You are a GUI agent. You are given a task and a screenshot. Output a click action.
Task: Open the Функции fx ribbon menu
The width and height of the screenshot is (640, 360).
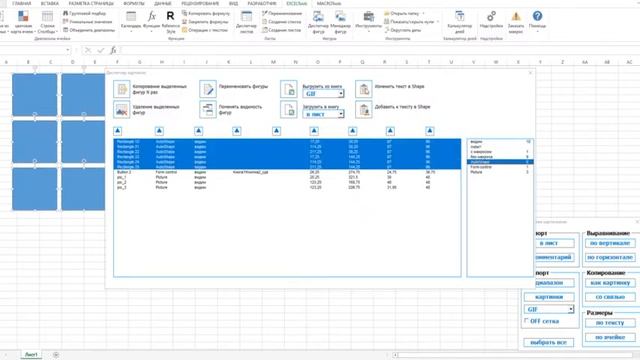tap(152, 21)
